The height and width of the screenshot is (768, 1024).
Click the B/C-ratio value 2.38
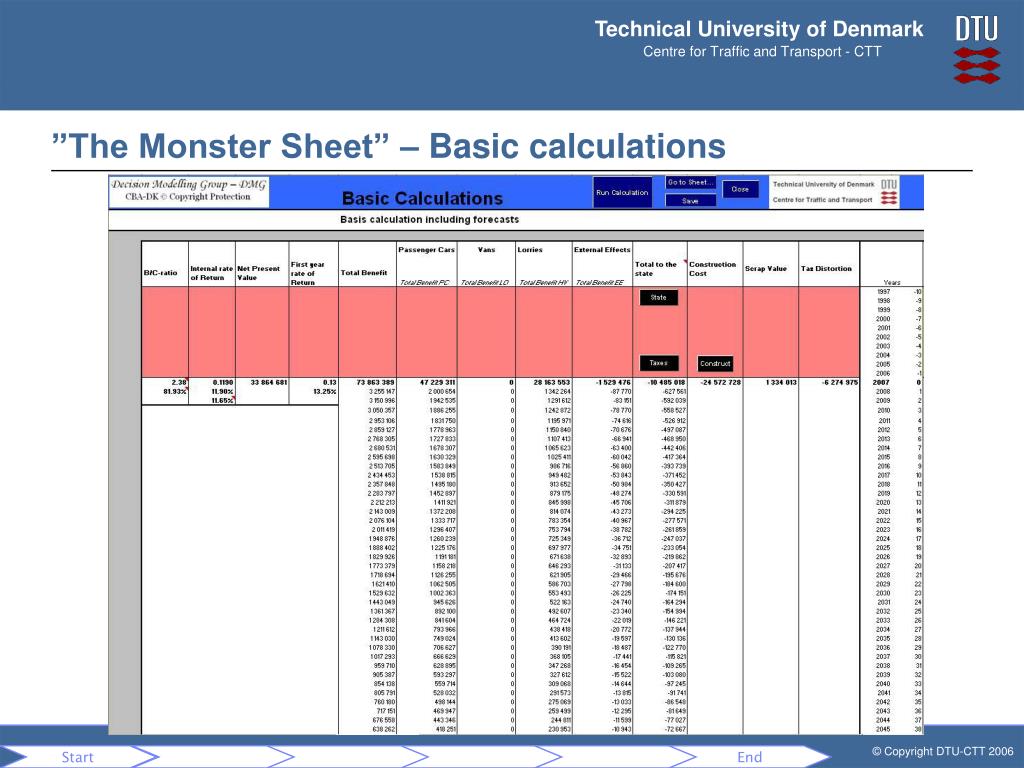(x=179, y=383)
